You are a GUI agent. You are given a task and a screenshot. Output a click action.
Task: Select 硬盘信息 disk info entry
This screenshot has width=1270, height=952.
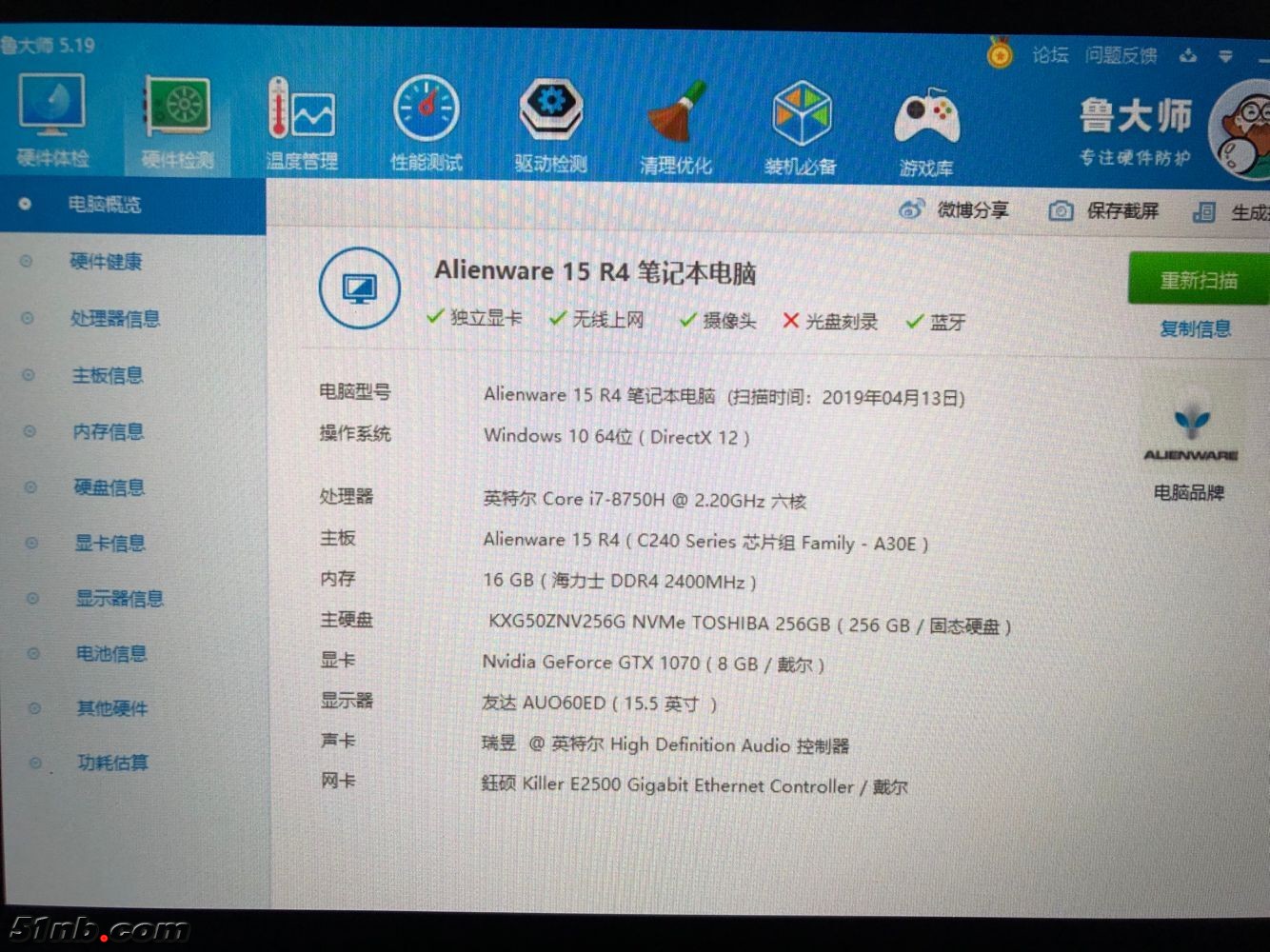tap(109, 487)
